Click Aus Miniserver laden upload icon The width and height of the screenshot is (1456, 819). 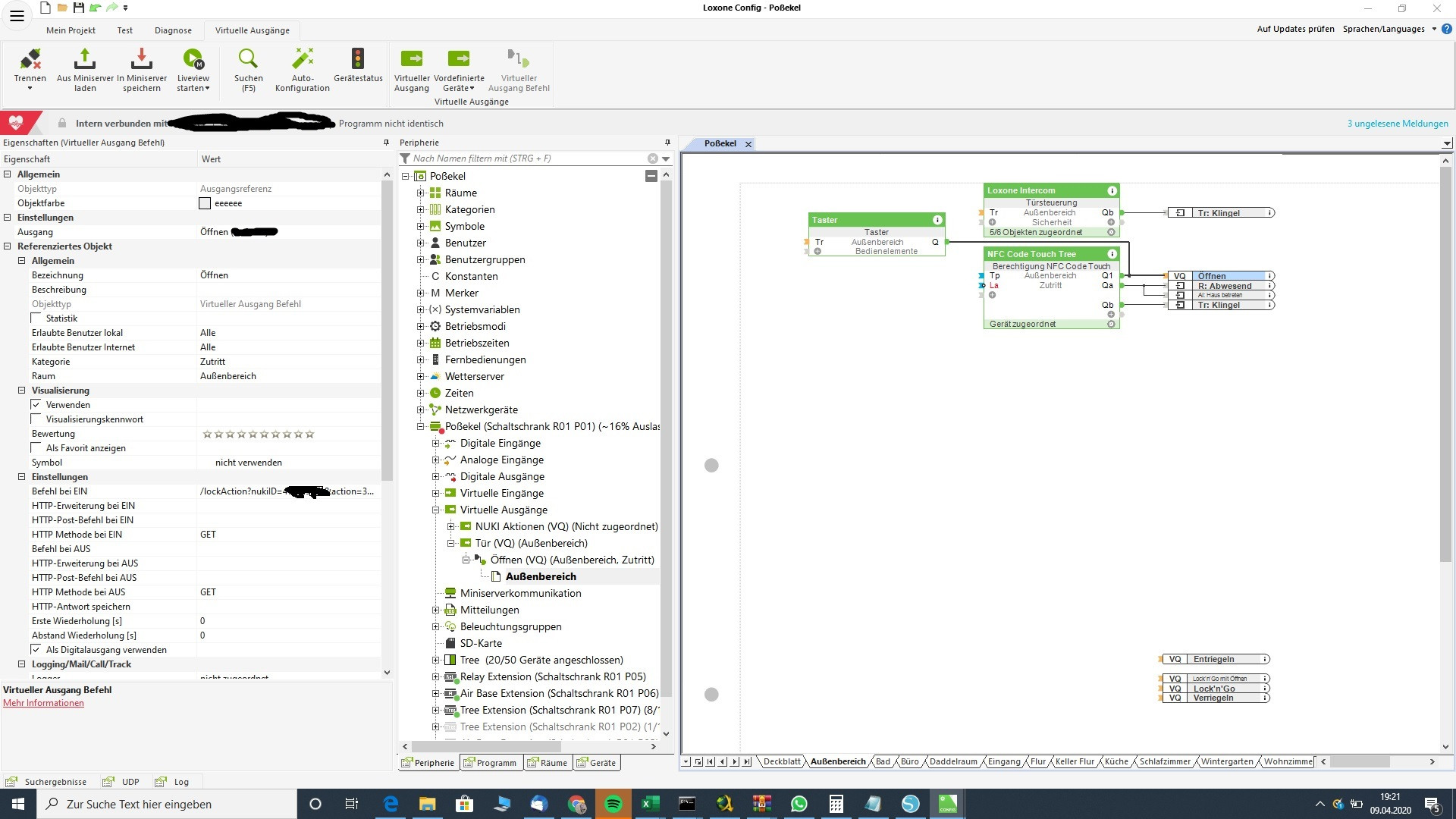[85, 60]
